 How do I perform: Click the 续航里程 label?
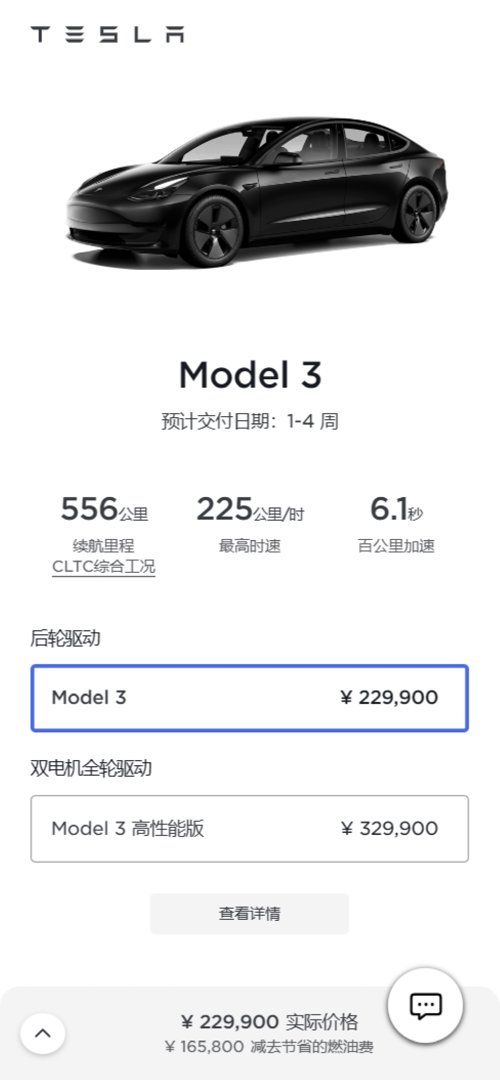104,546
